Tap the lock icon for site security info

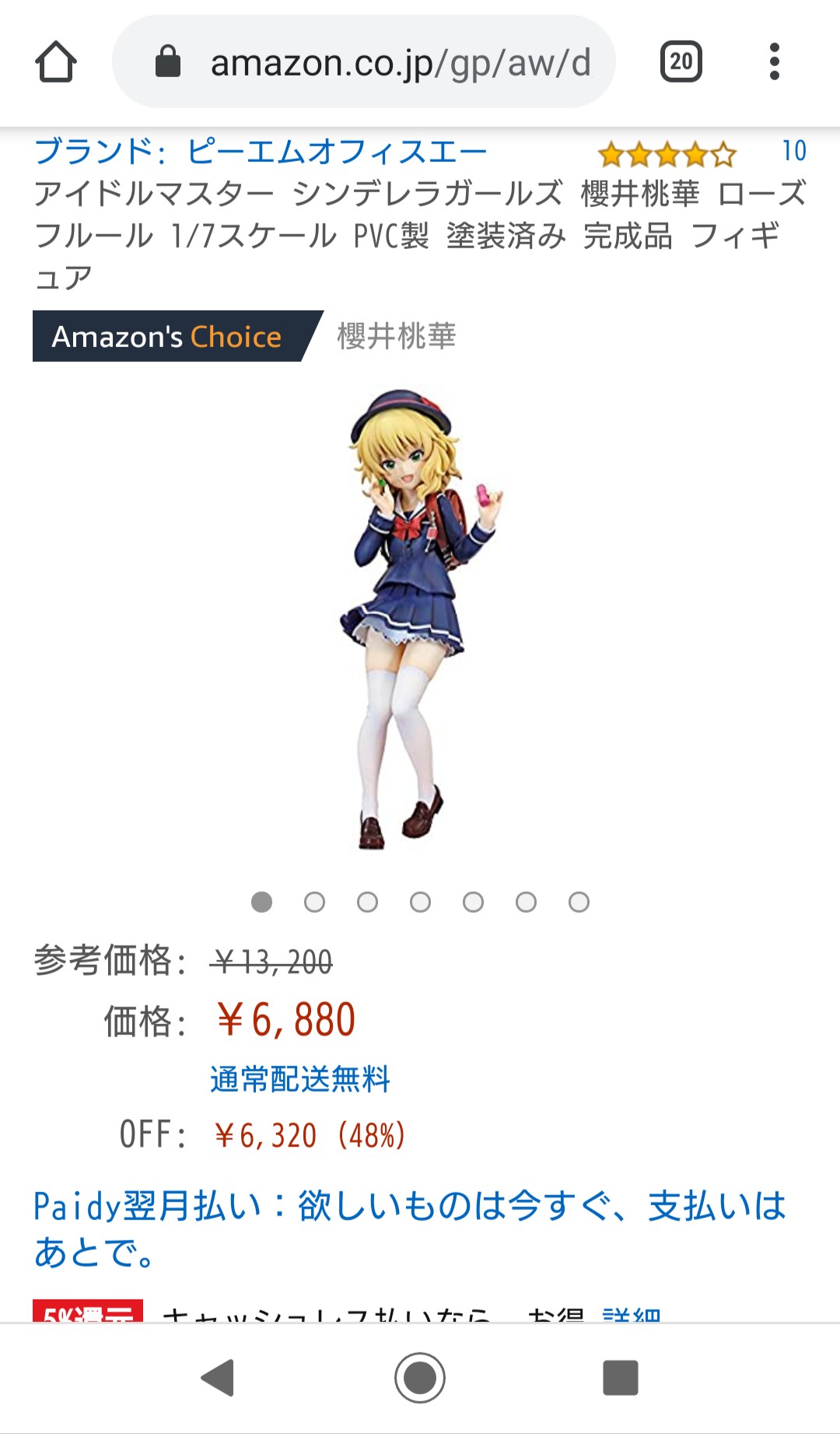(x=168, y=61)
